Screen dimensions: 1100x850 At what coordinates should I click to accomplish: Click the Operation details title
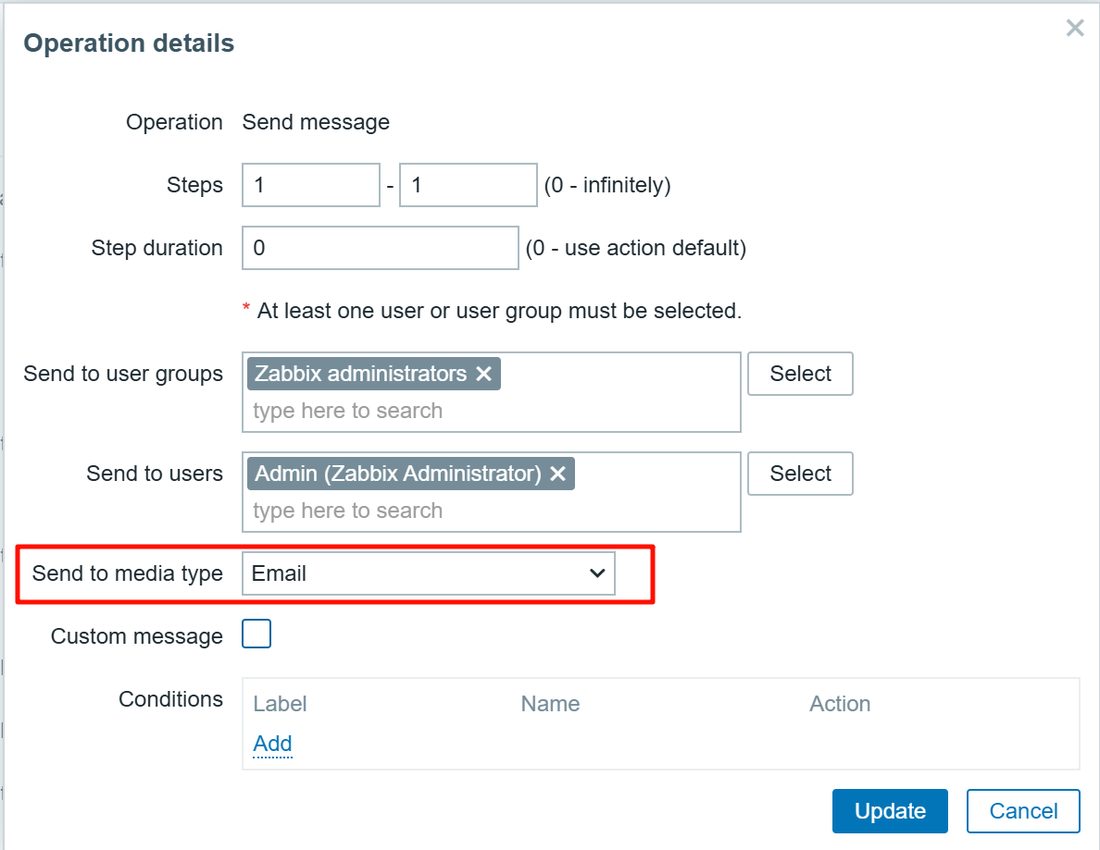(x=129, y=43)
